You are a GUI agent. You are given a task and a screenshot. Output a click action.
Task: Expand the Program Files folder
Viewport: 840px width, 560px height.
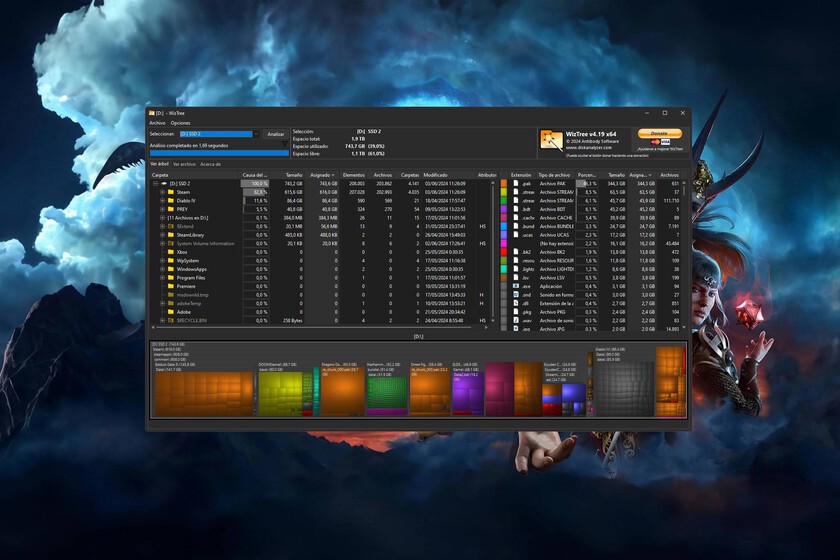coord(163,278)
